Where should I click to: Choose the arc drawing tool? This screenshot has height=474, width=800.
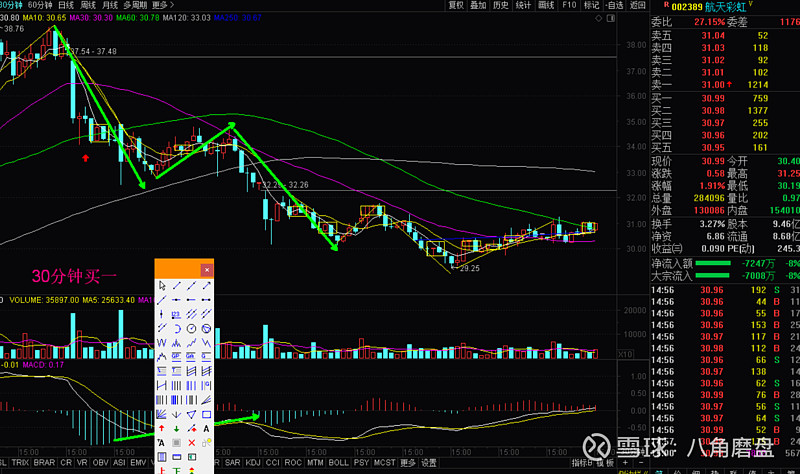pyautogui.click(x=177, y=329)
